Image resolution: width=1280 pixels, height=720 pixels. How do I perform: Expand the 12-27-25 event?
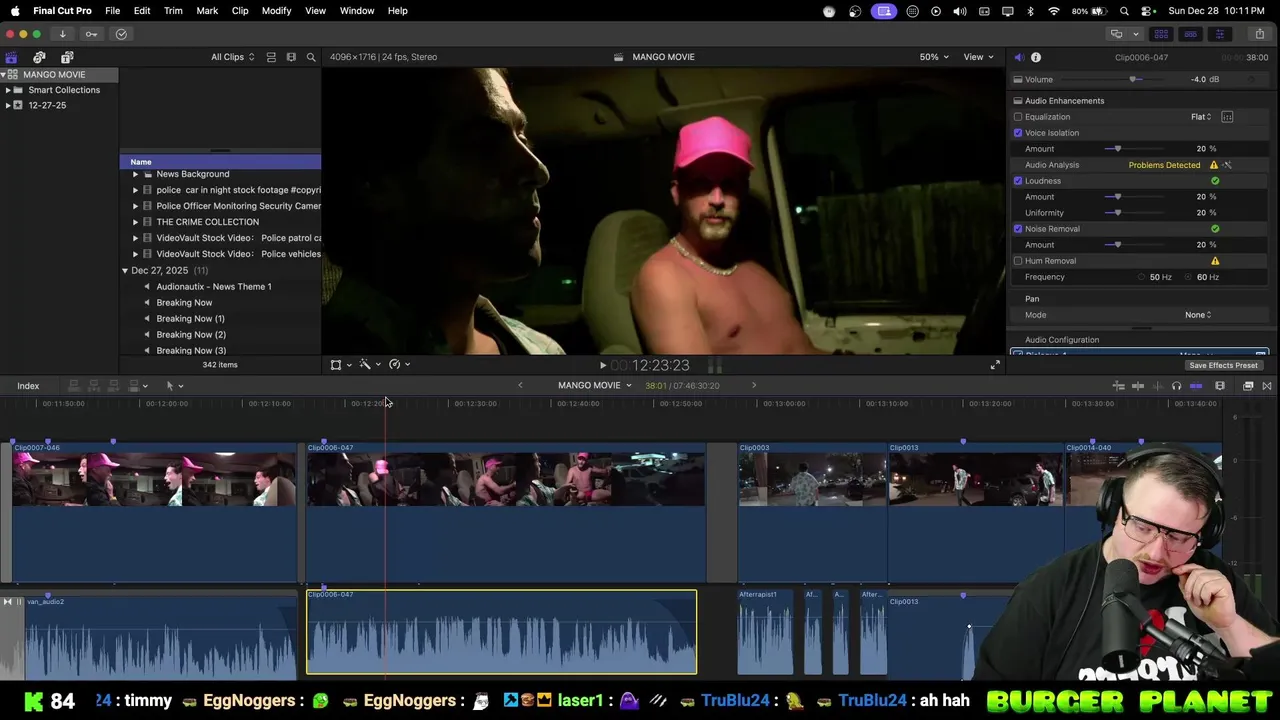[8, 105]
